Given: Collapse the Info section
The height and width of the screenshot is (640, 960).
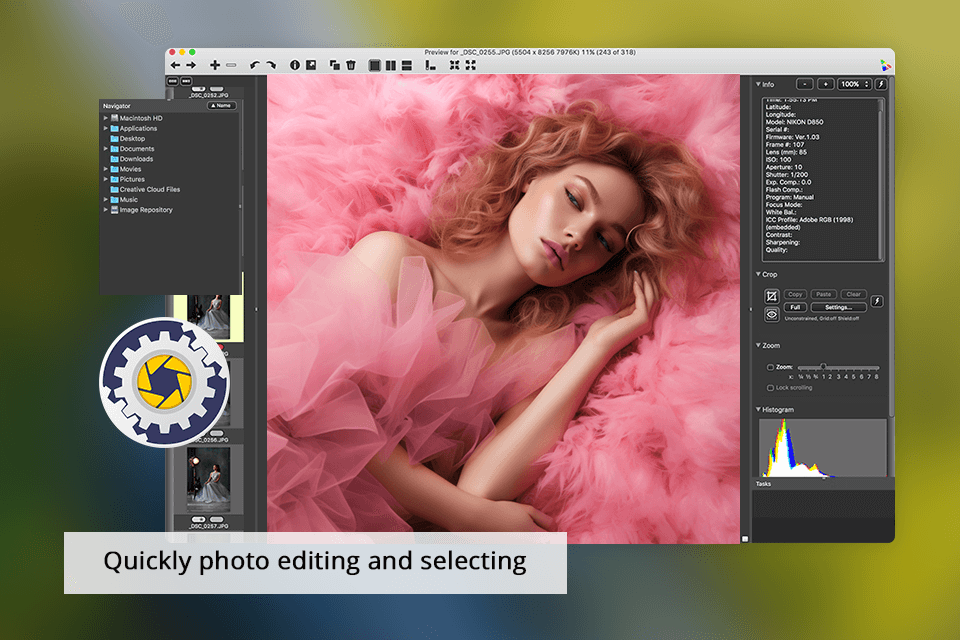Looking at the screenshot, I should (x=758, y=84).
